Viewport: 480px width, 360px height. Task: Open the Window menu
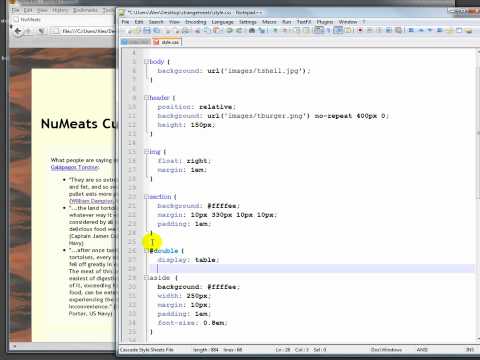pos(348,22)
